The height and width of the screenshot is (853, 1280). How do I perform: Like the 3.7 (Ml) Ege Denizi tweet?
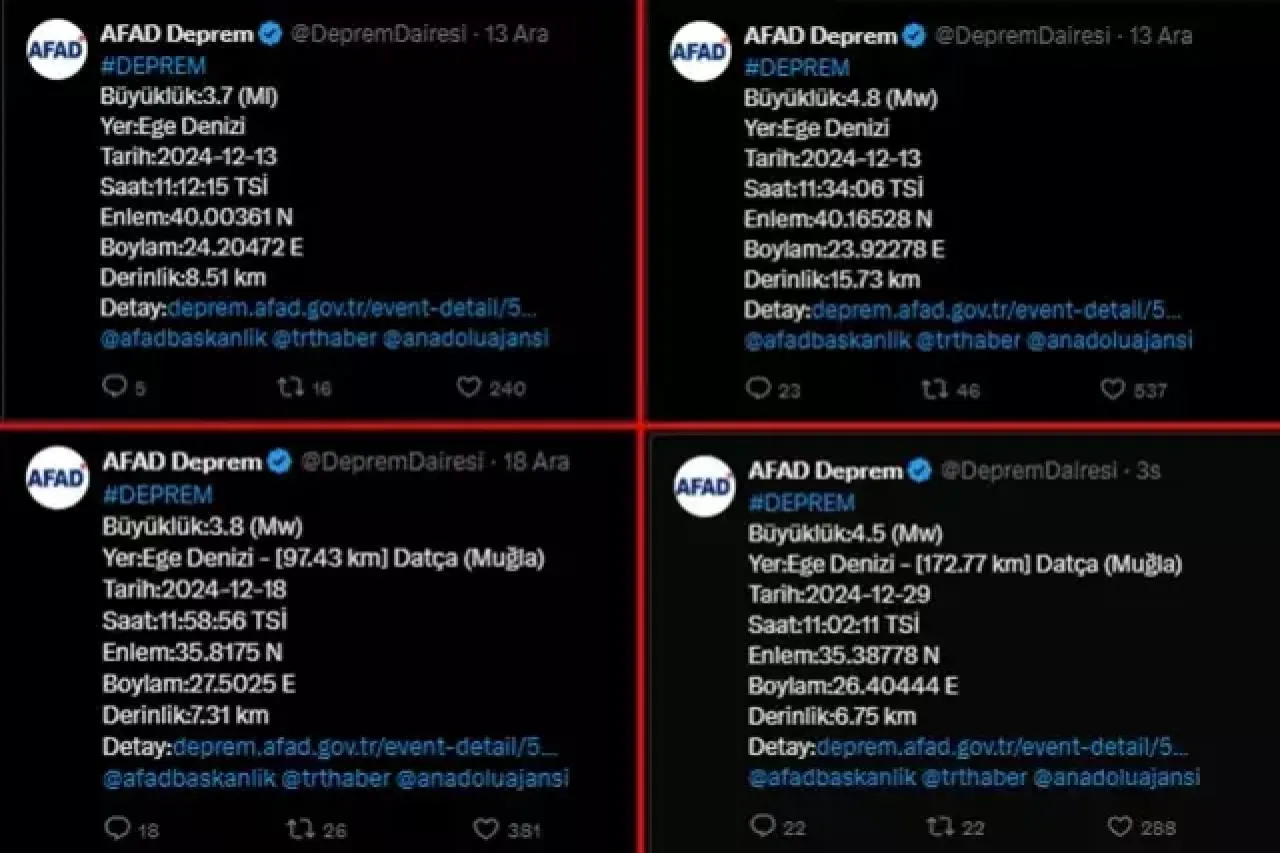(x=469, y=387)
